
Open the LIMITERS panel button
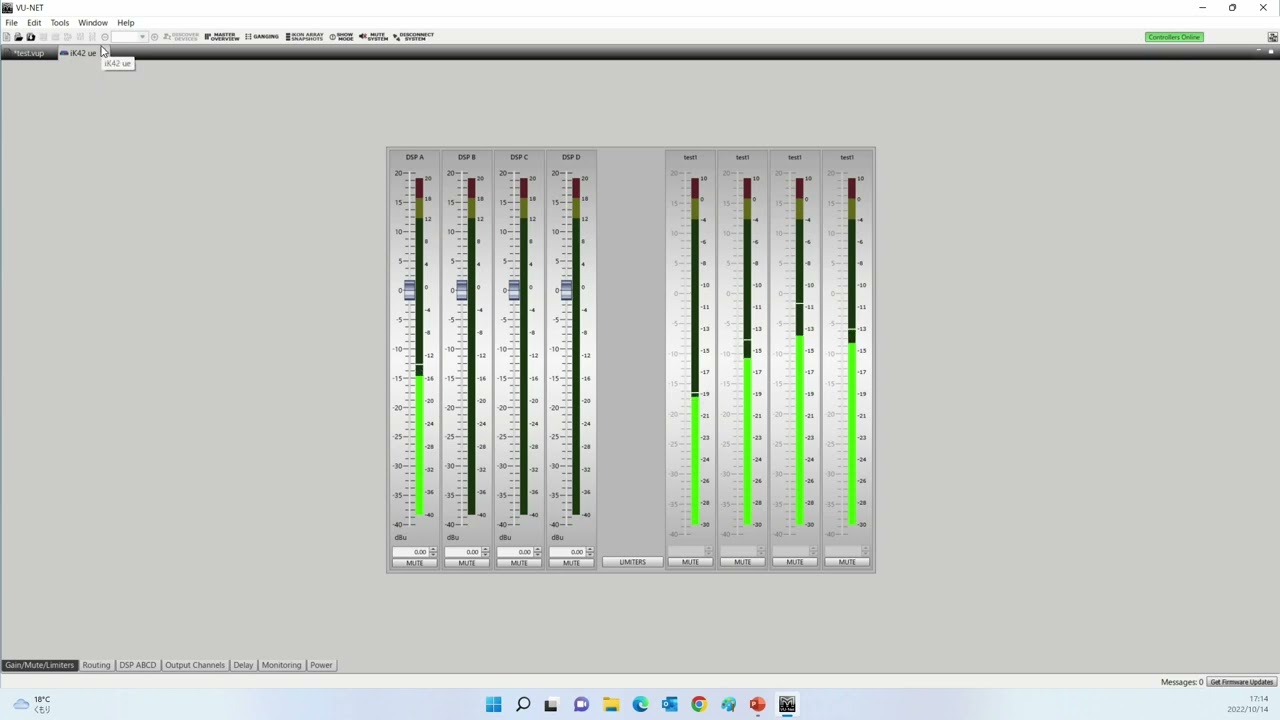pos(632,562)
